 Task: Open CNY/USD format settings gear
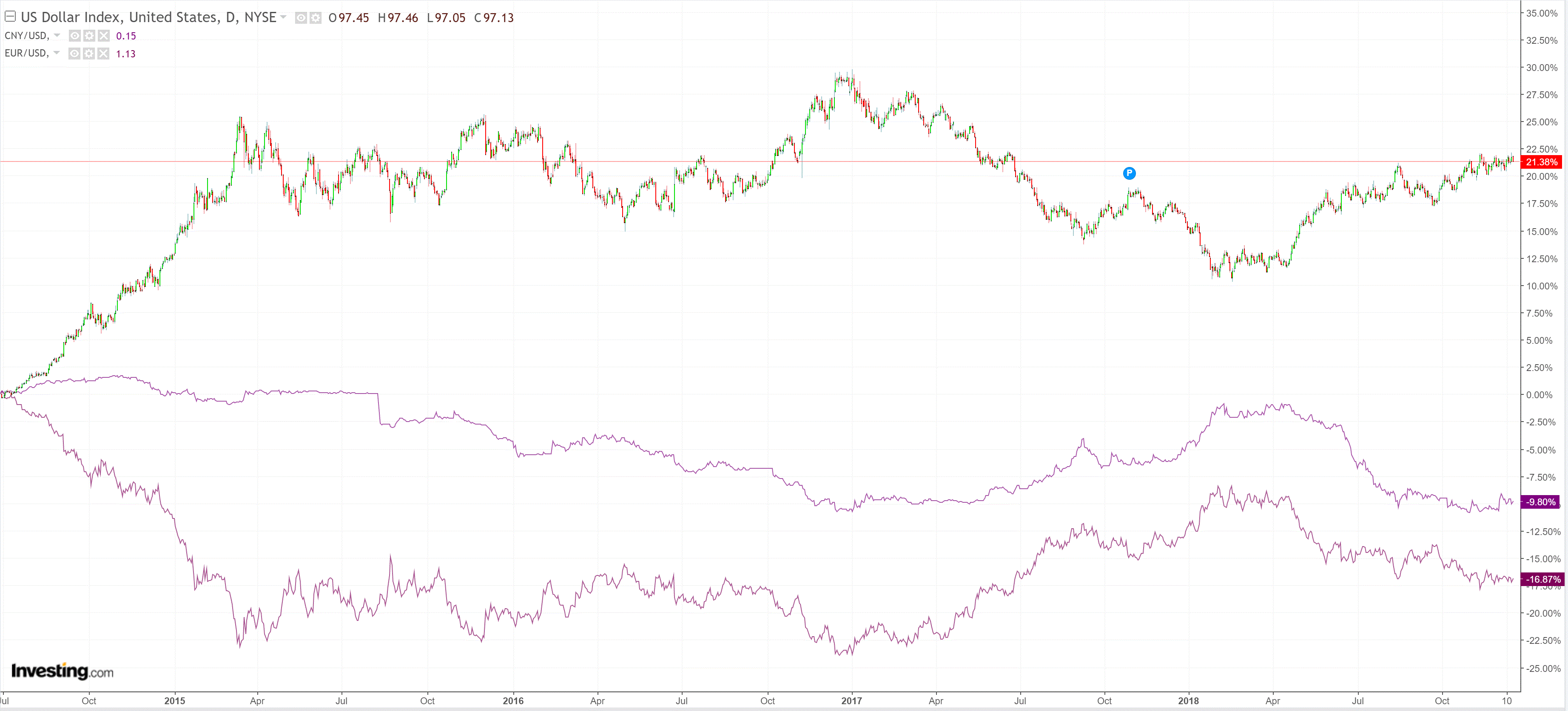(x=89, y=36)
